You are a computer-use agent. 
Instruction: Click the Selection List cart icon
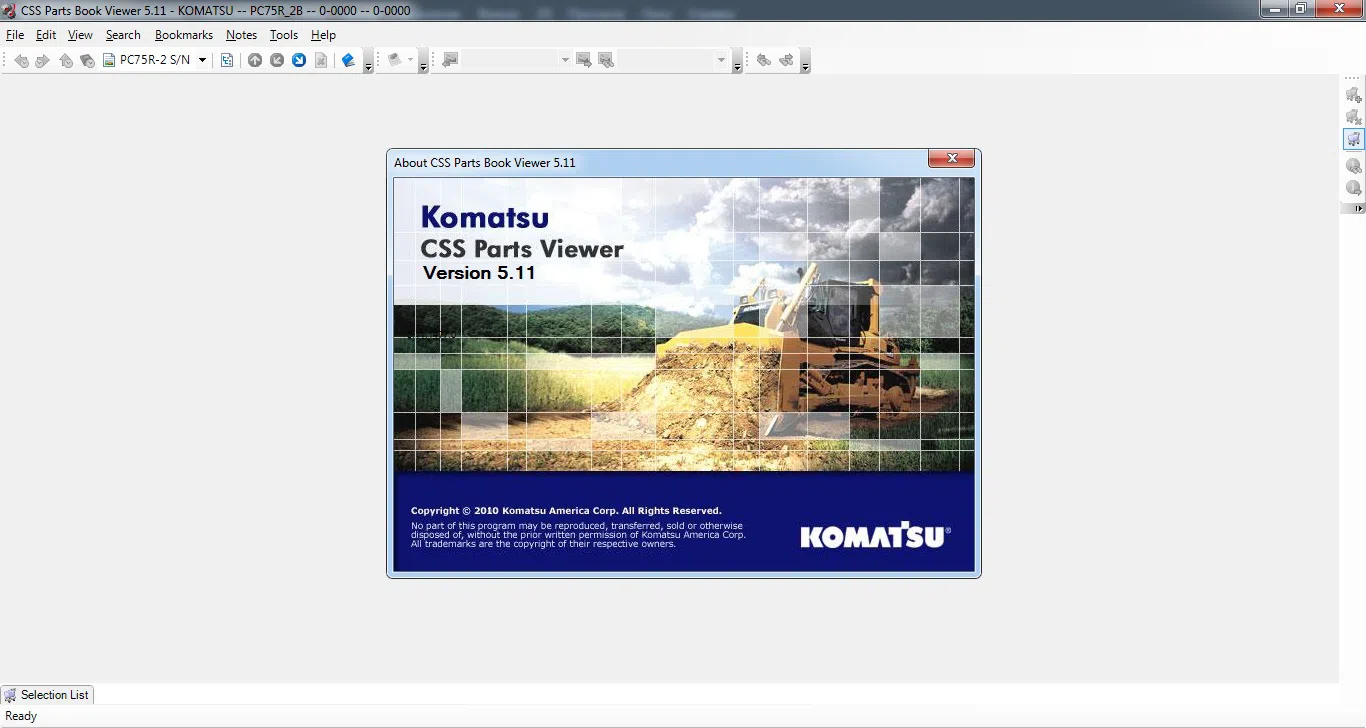pyautogui.click(x=10, y=695)
